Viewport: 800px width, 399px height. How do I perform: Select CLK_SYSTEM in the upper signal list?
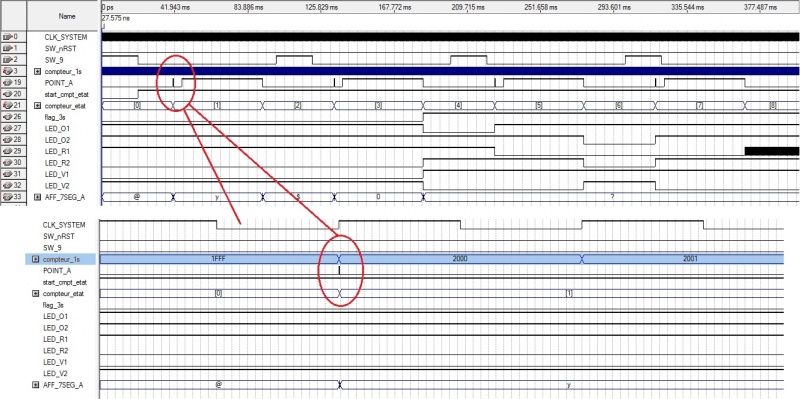(x=65, y=37)
